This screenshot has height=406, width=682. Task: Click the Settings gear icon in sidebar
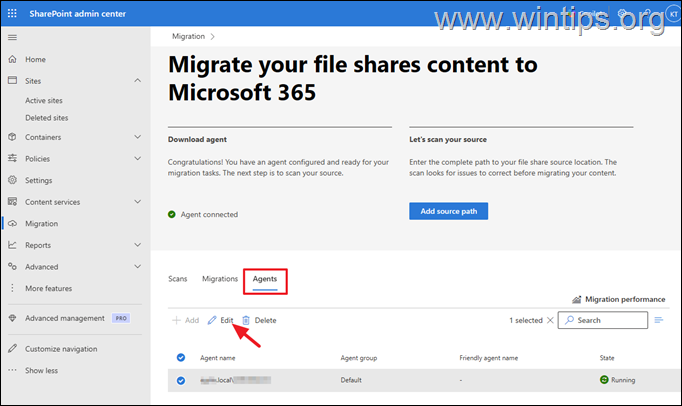click(13, 180)
